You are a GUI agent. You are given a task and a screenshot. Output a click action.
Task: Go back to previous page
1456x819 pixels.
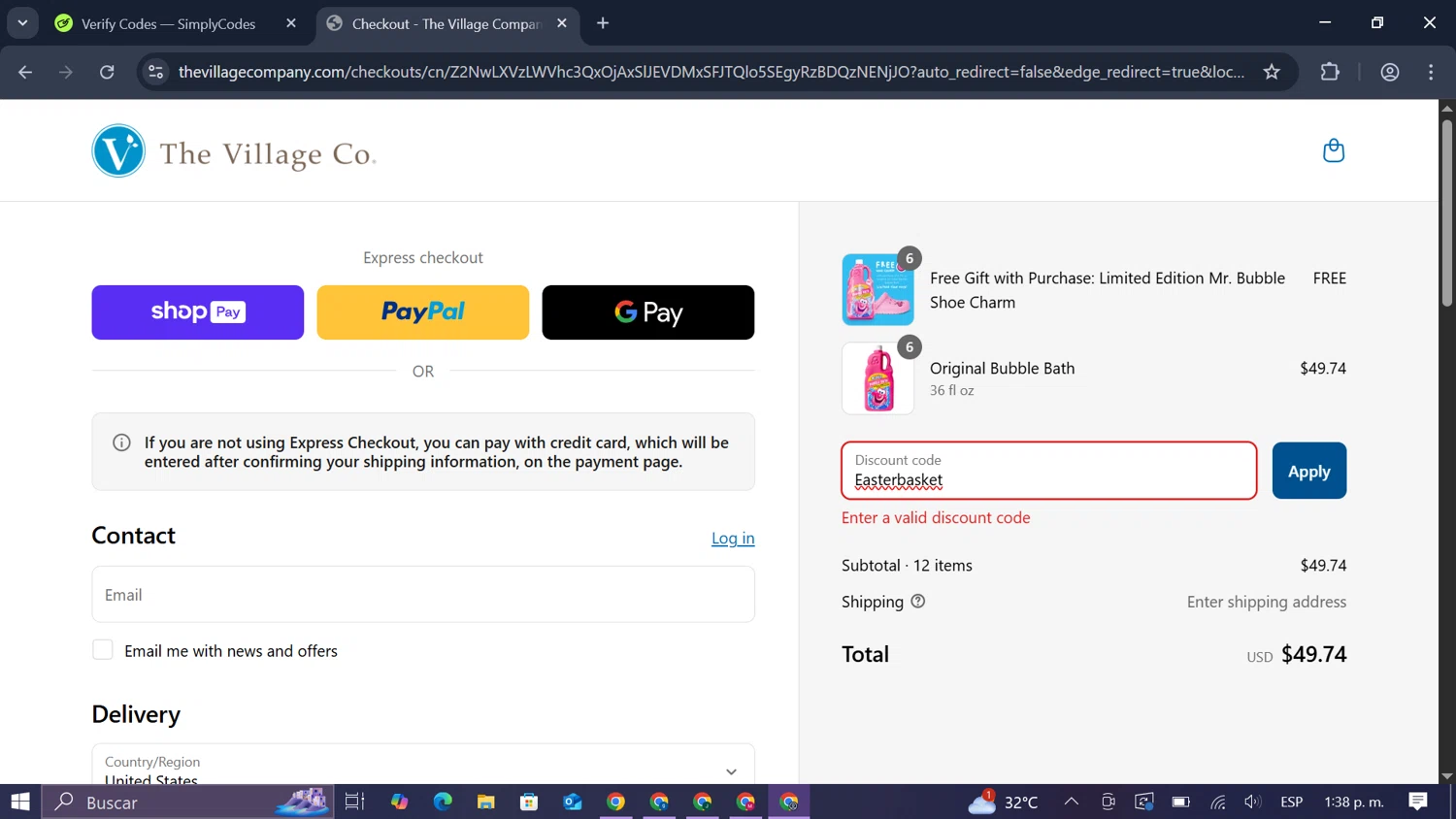tap(25, 72)
